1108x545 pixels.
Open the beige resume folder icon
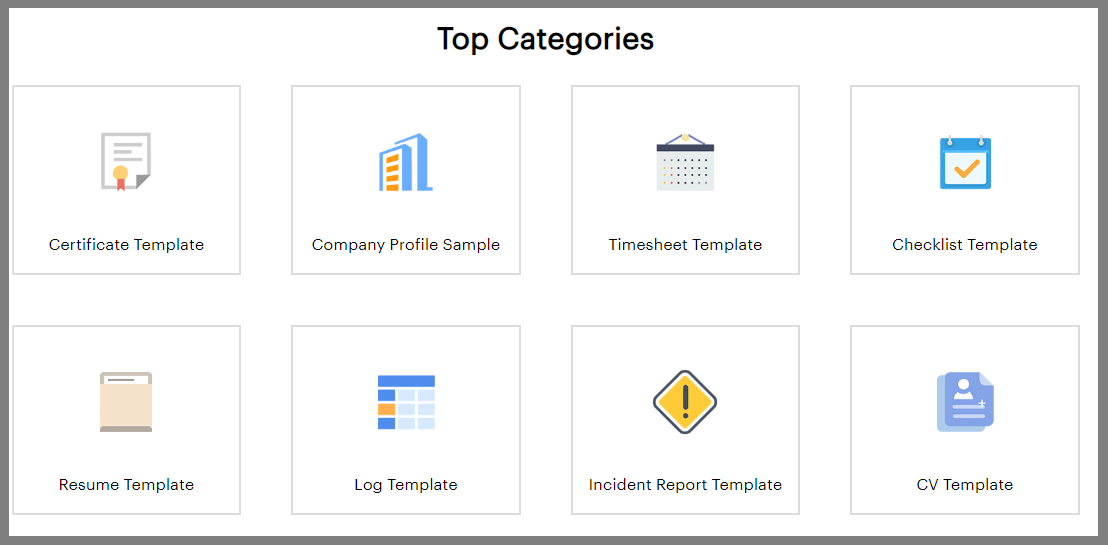point(126,402)
